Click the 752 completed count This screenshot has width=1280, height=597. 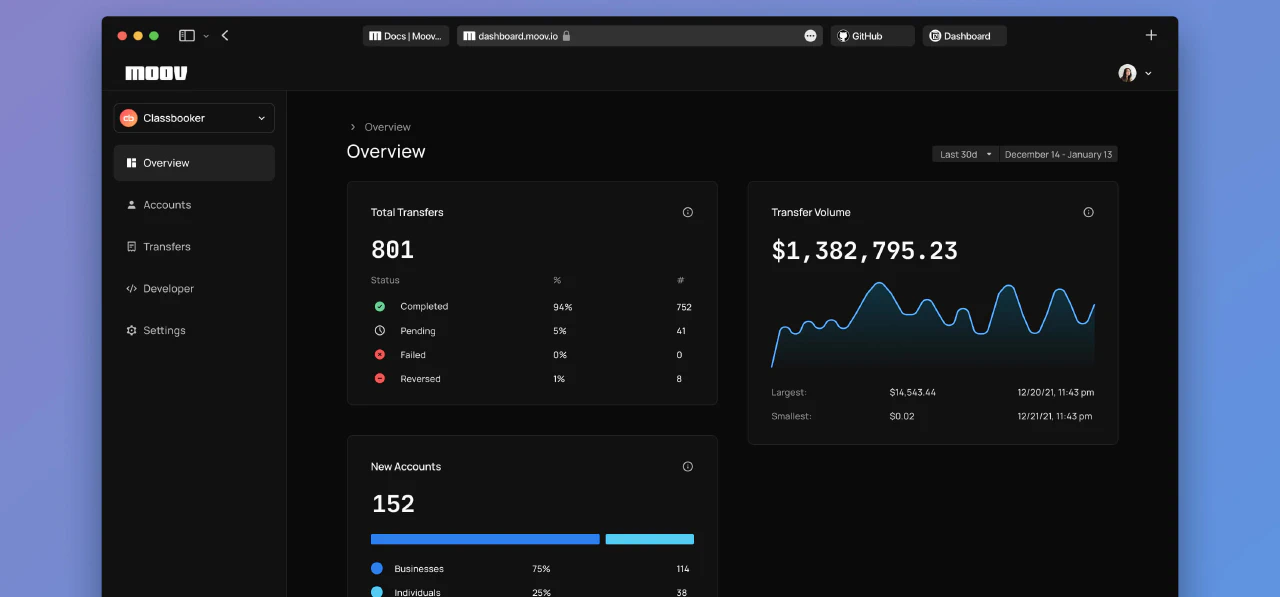[x=684, y=307]
